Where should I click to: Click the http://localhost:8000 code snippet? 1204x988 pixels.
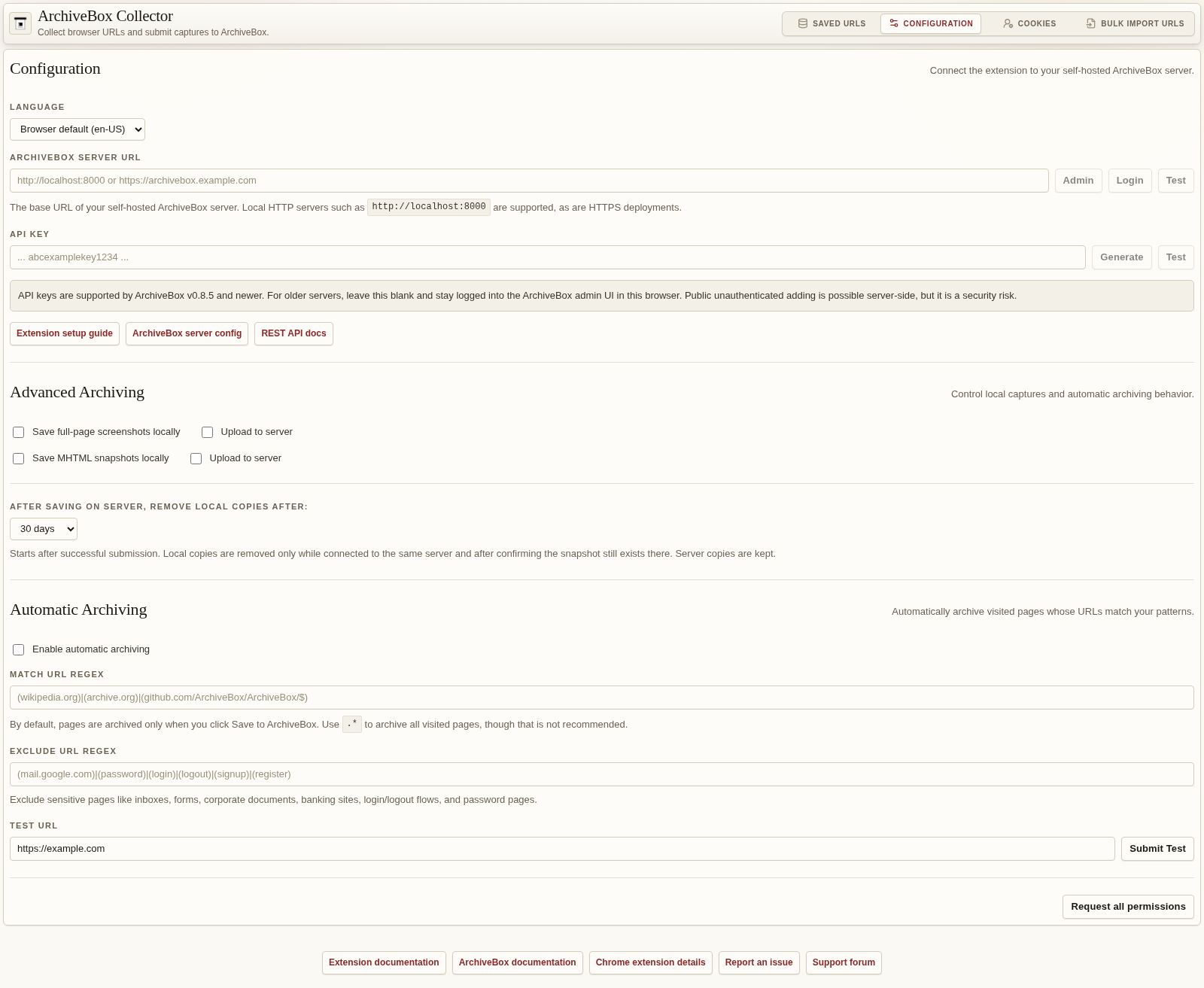coord(429,207)
